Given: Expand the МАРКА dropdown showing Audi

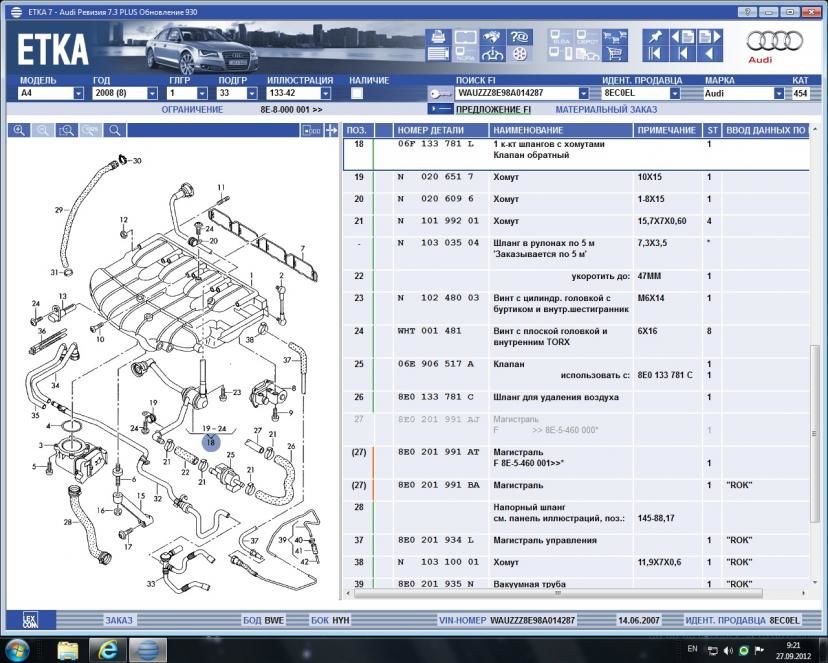Looking at the screenshot, I should point(779,93).
